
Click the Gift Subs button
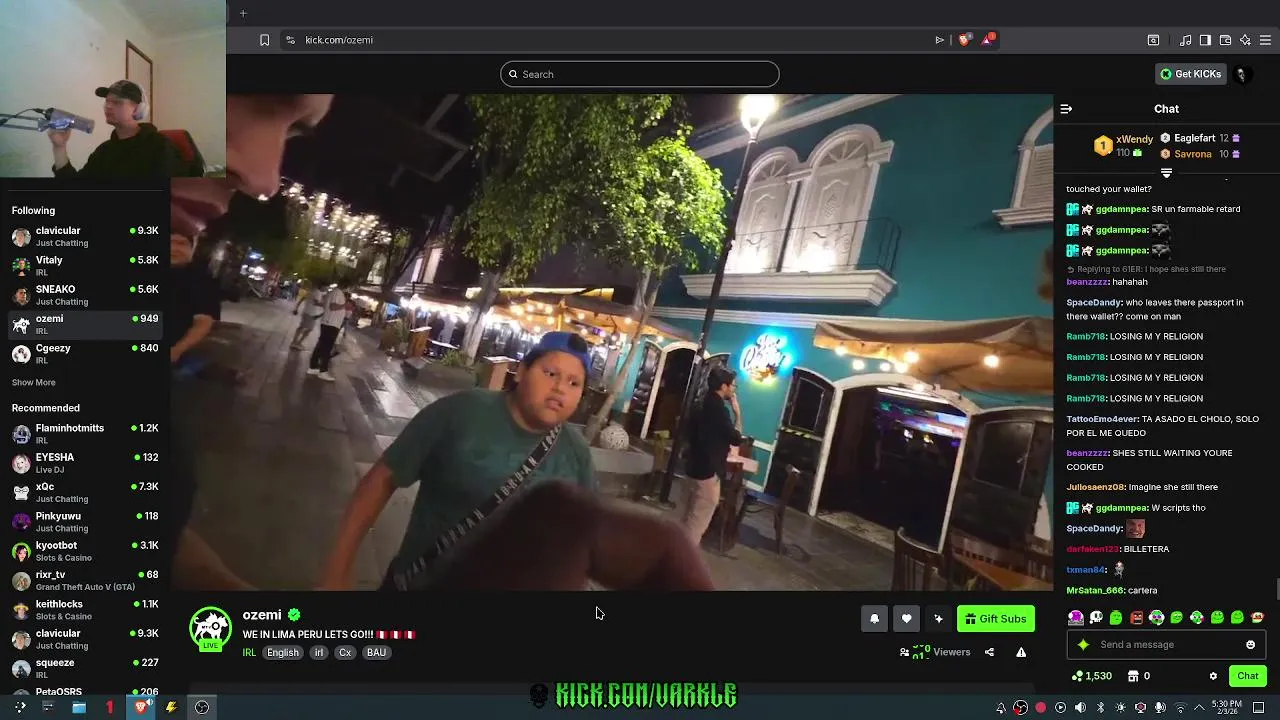click(x=995, y=619)
